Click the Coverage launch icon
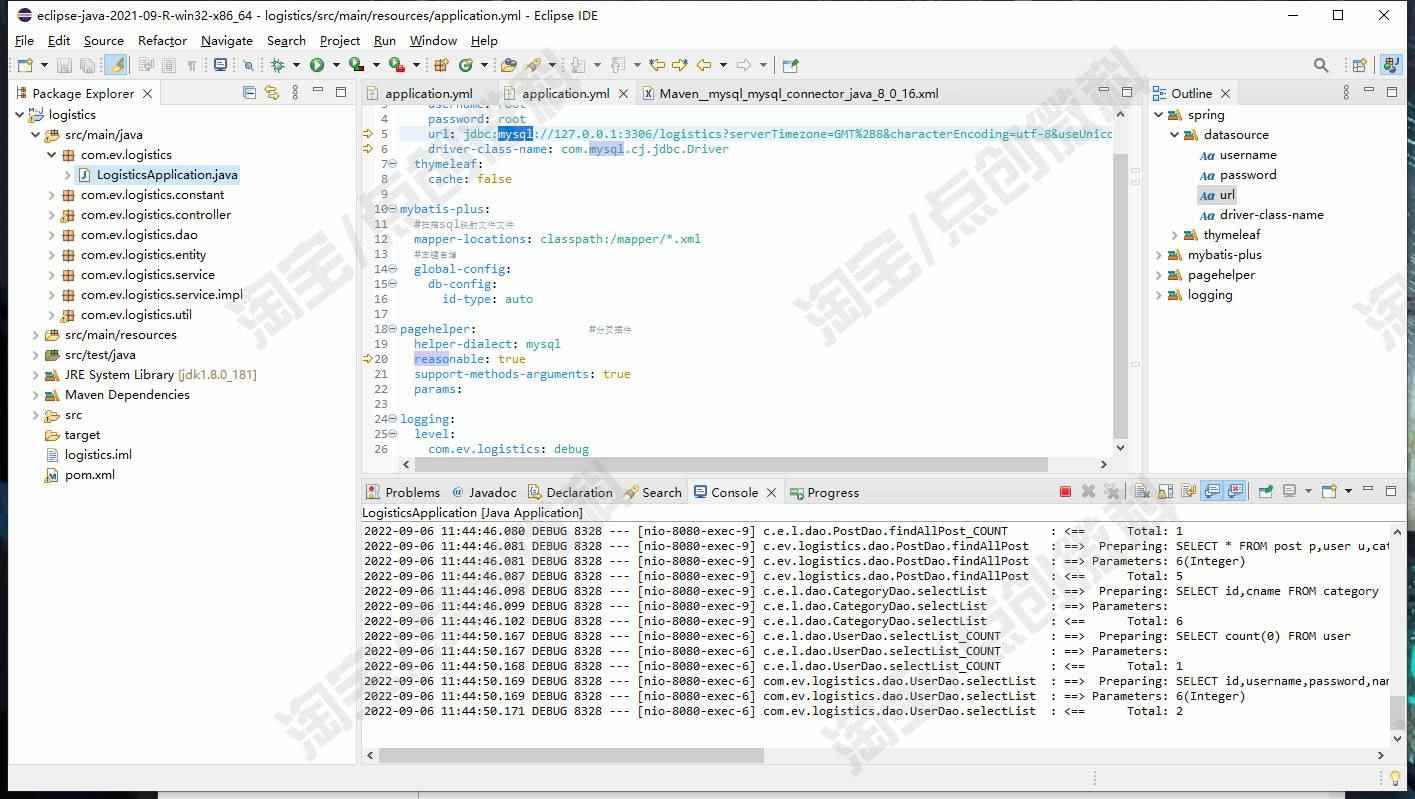The image size is (1415, 799). (x=356, y=65)
